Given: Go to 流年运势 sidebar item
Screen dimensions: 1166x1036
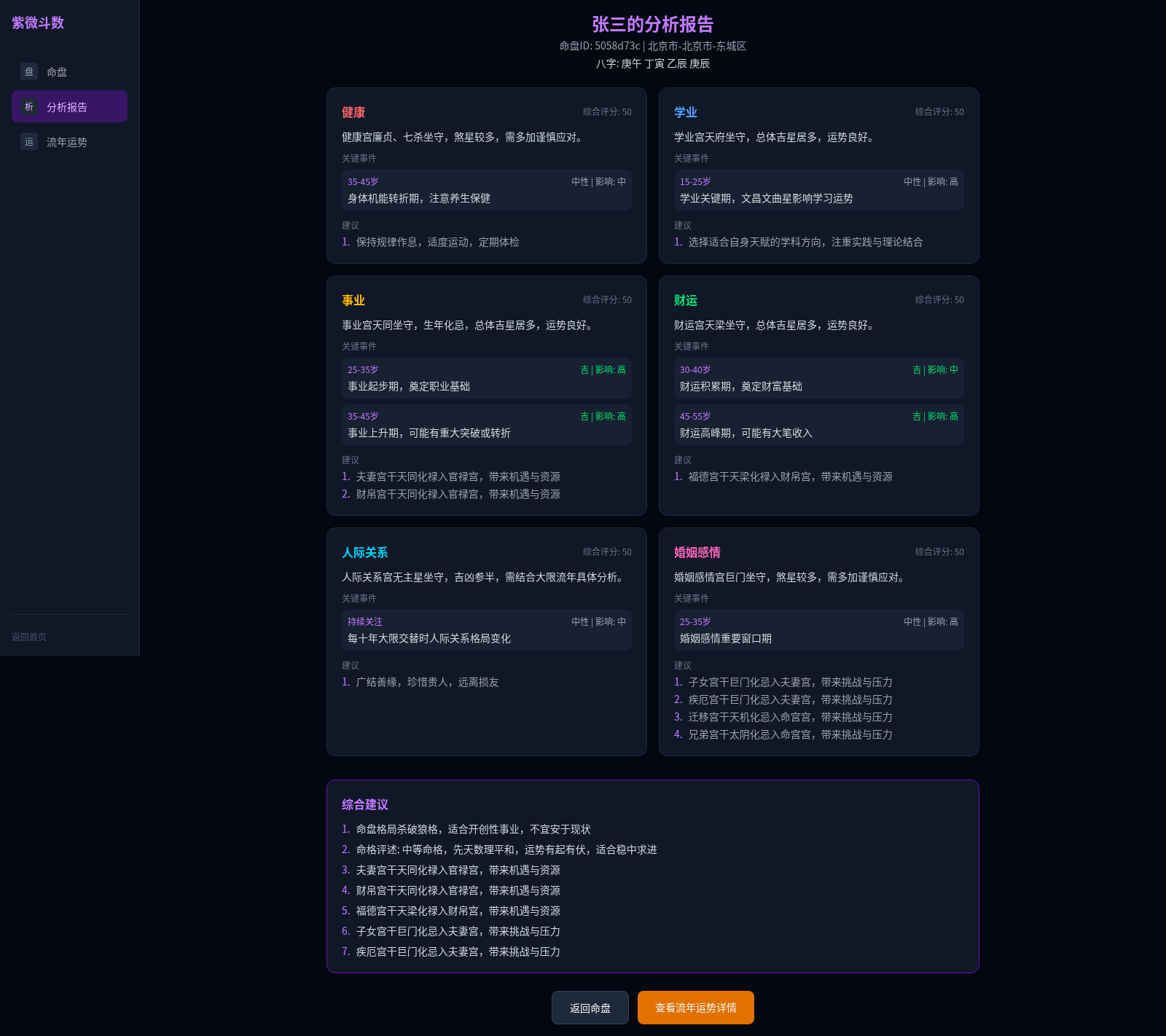Looking at the screenshot, I should [x=69, y=141].
